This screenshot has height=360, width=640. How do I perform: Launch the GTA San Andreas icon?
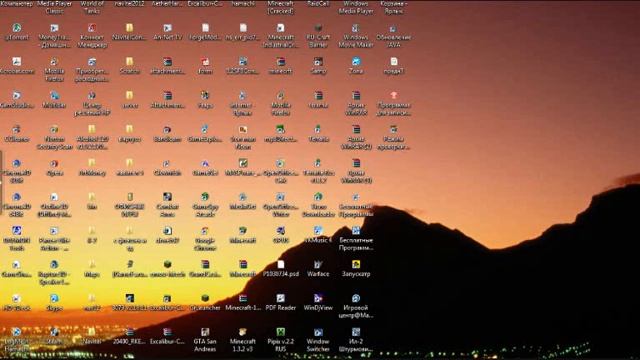coord(205,332)
